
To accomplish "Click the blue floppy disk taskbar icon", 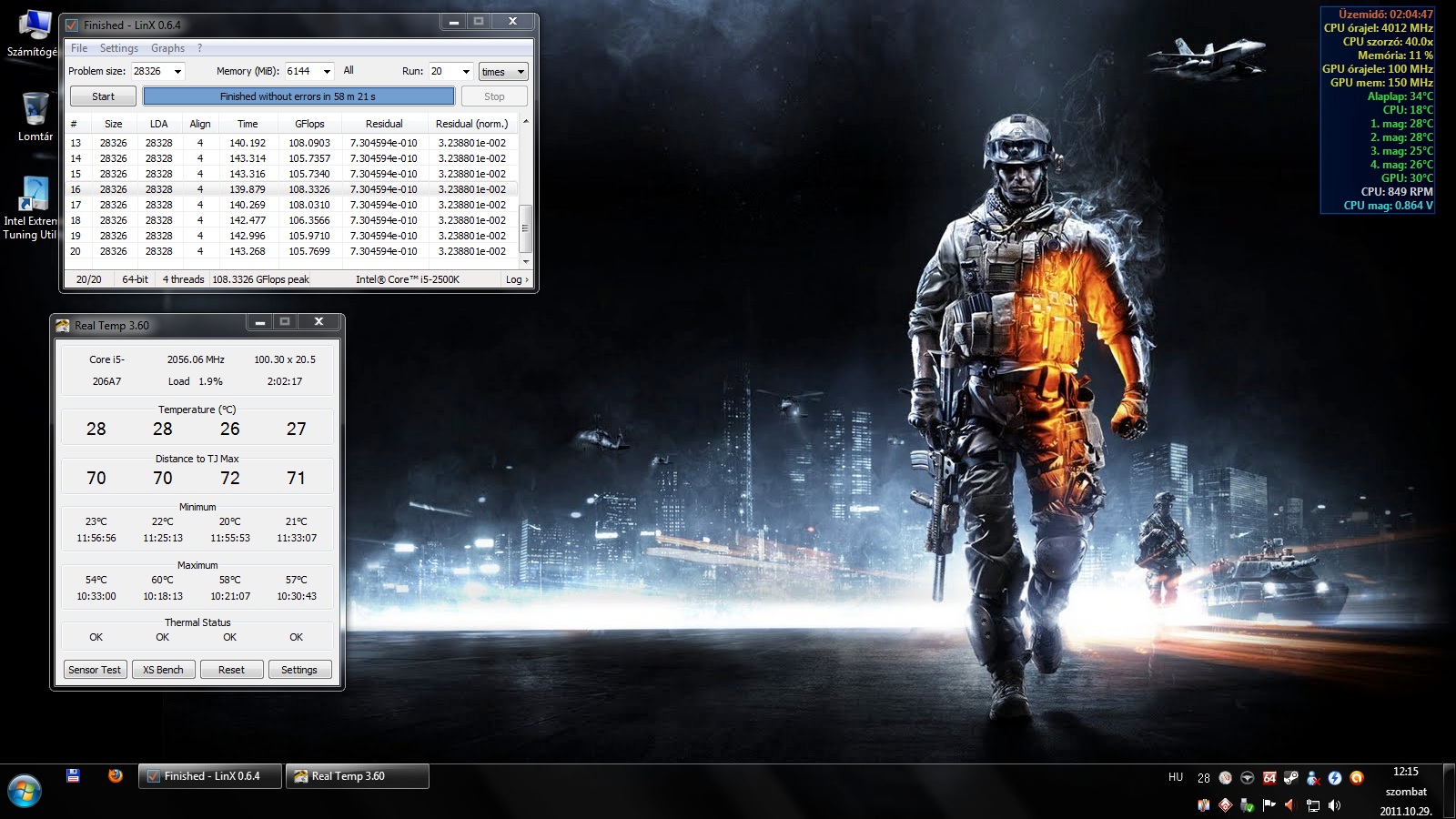I will (74, 775).
